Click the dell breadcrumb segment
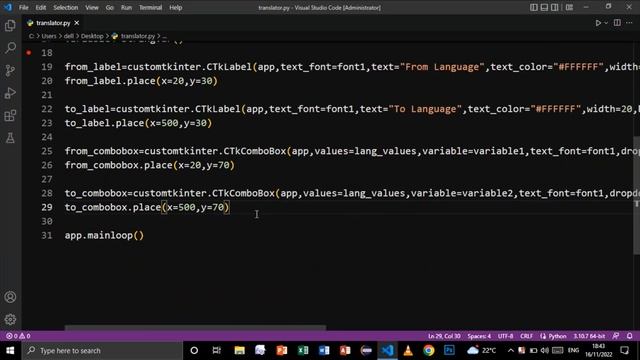640x360 pixels. 69,36
